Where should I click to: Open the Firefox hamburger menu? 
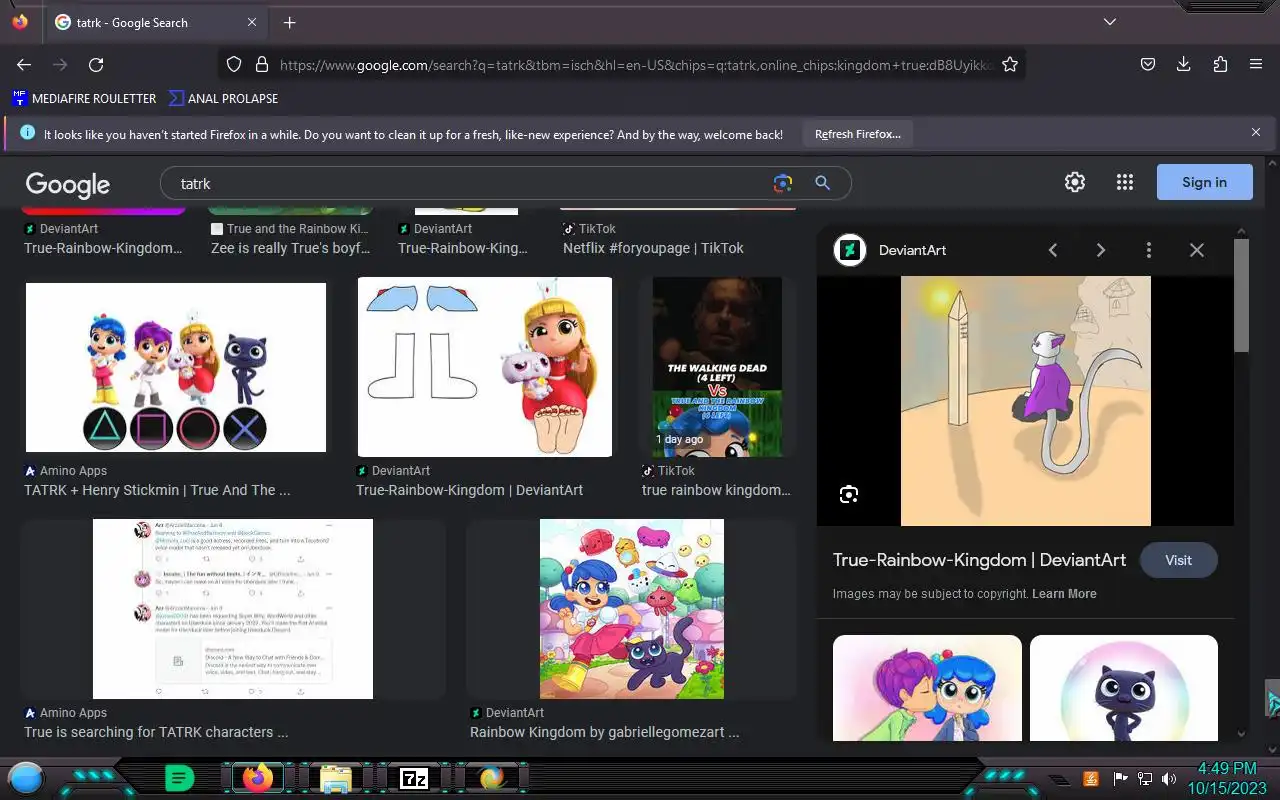point(1256,64)
